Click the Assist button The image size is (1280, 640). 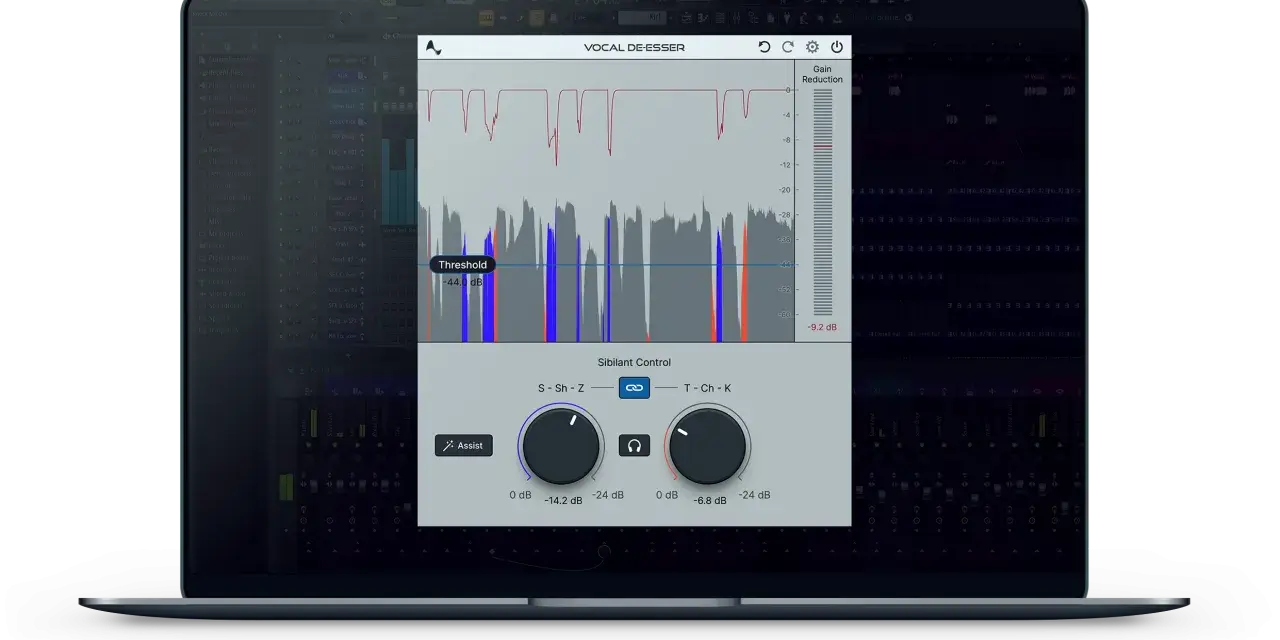(464, 445)
